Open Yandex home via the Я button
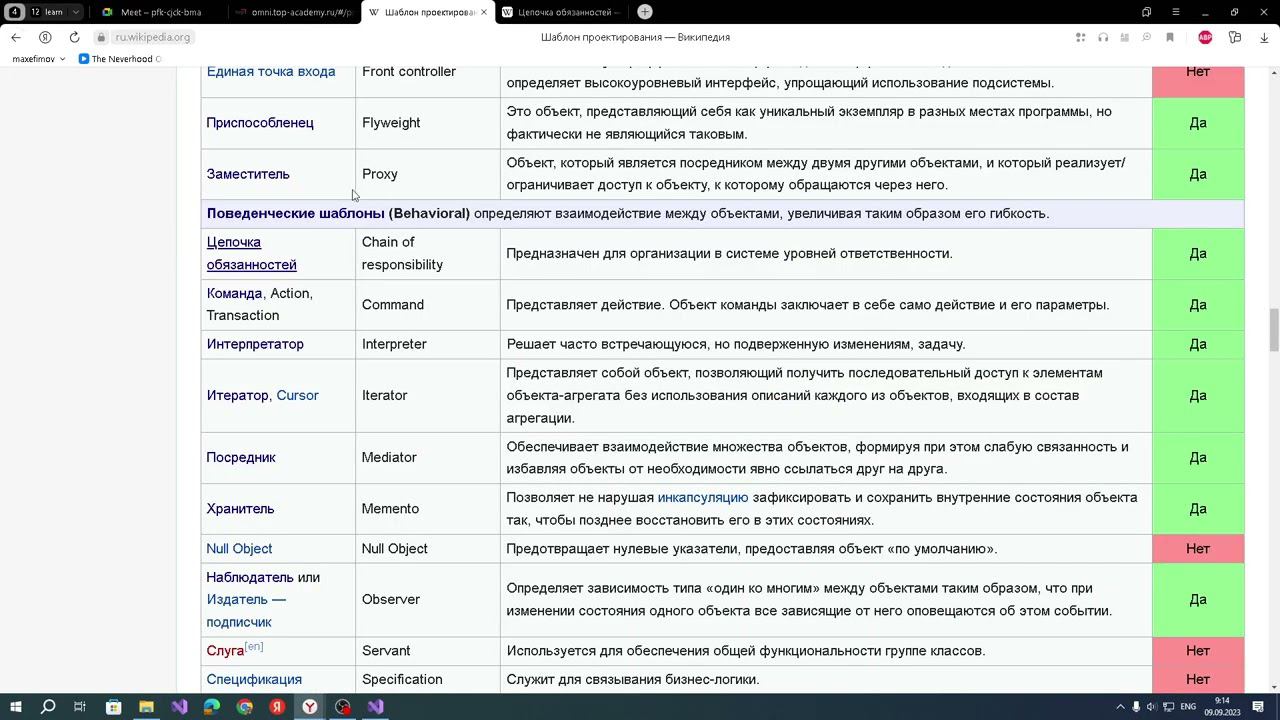Viewport: 1280px width, 720px height. 45,37
